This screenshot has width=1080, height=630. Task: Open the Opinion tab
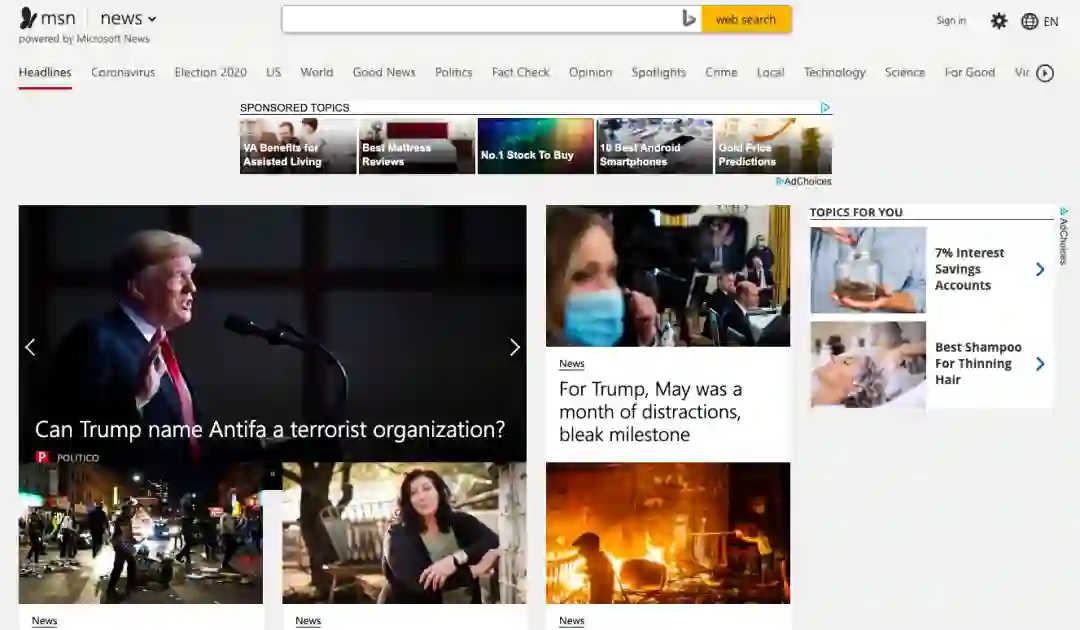590,72
